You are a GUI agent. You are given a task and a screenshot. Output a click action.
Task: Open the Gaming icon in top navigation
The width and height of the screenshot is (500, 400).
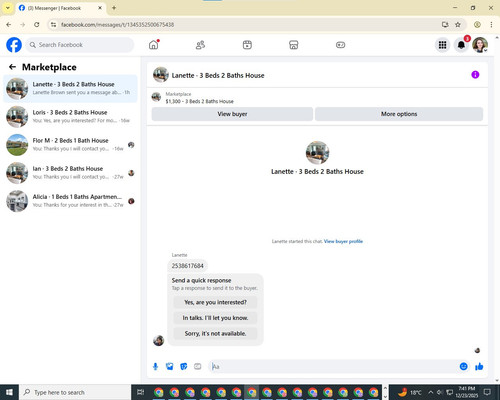coord(340,45)
